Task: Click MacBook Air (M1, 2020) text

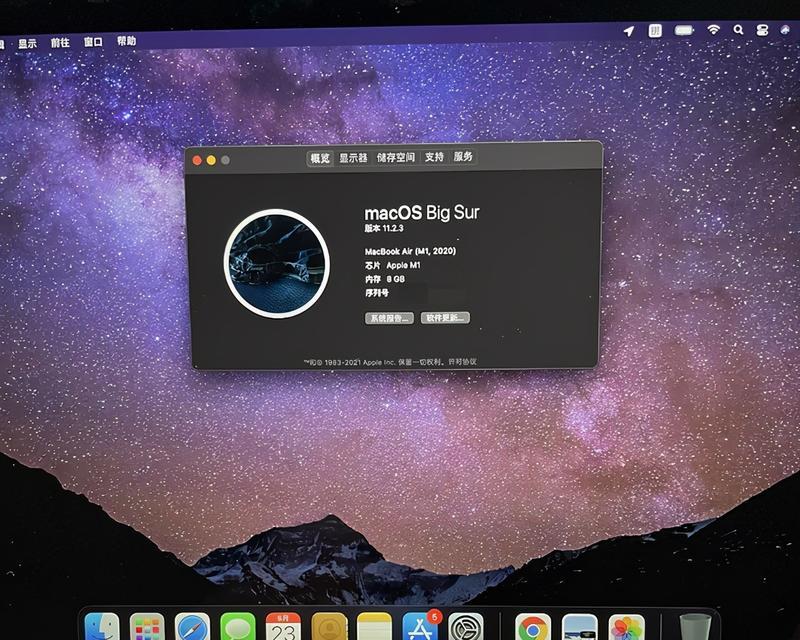Action: coord(410,251)
